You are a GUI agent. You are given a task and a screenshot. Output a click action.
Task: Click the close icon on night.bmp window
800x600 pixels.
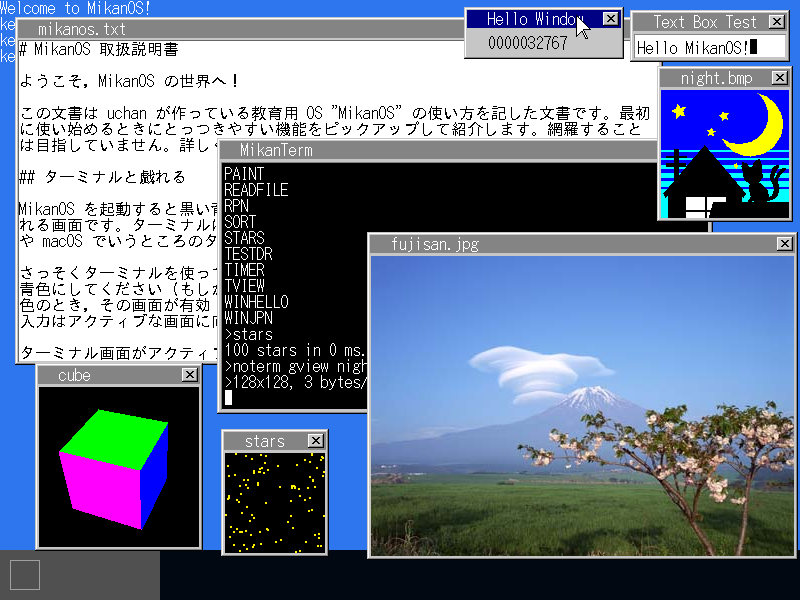[781, 77]
